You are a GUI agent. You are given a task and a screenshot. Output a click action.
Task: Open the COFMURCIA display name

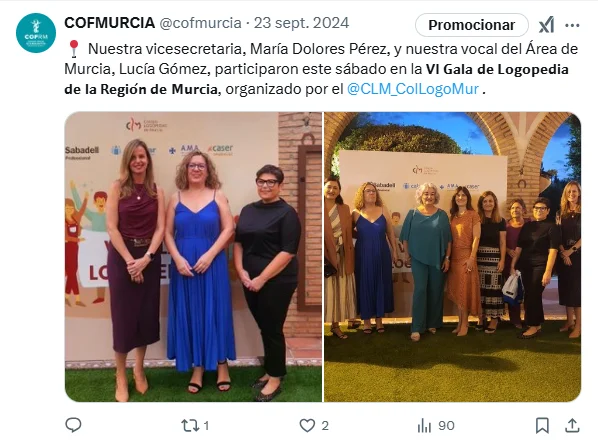coord(109,23)
